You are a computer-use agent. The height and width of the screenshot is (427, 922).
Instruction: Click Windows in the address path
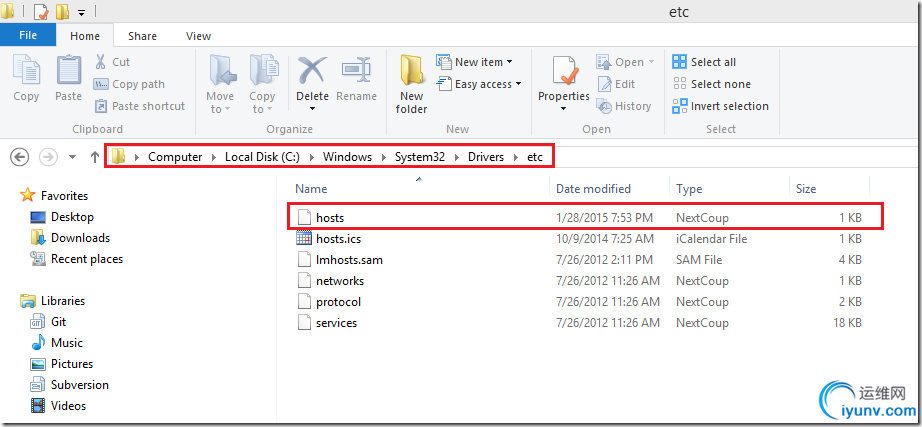(x=348, y=157)
